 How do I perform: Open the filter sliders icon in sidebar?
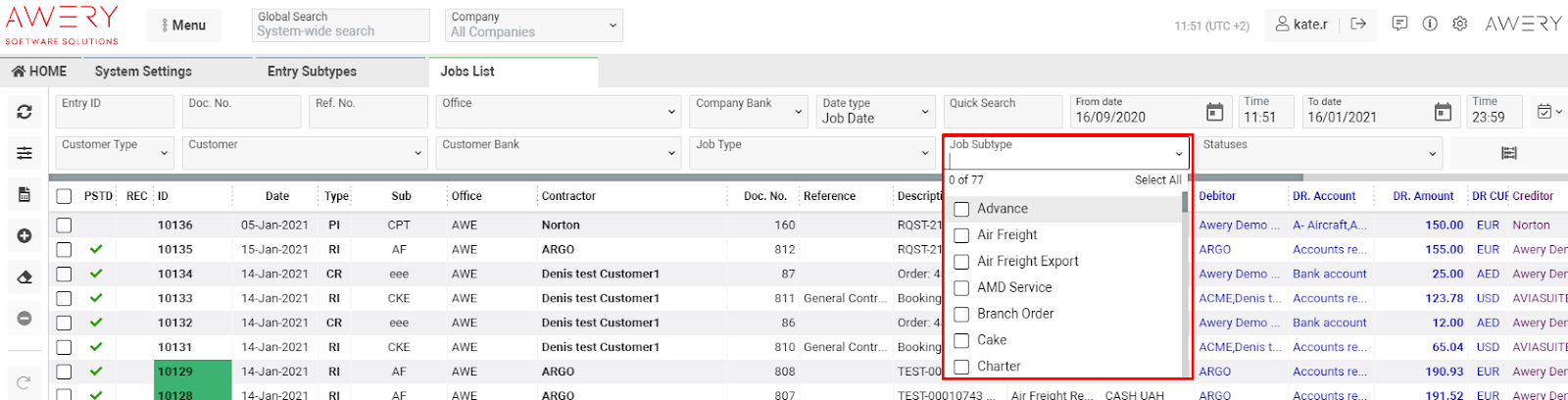(x=24, y=153)
